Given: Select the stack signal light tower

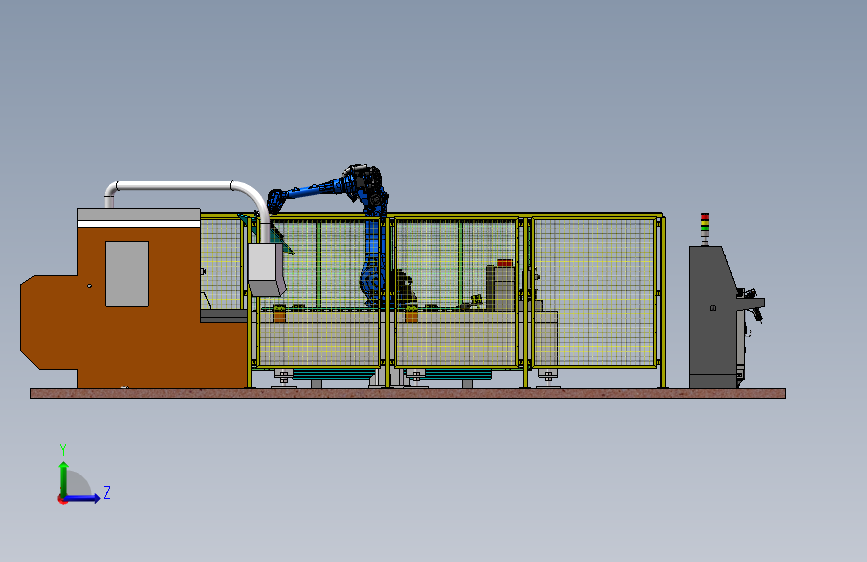Looking at the screenshot, I should coord(704,229).
